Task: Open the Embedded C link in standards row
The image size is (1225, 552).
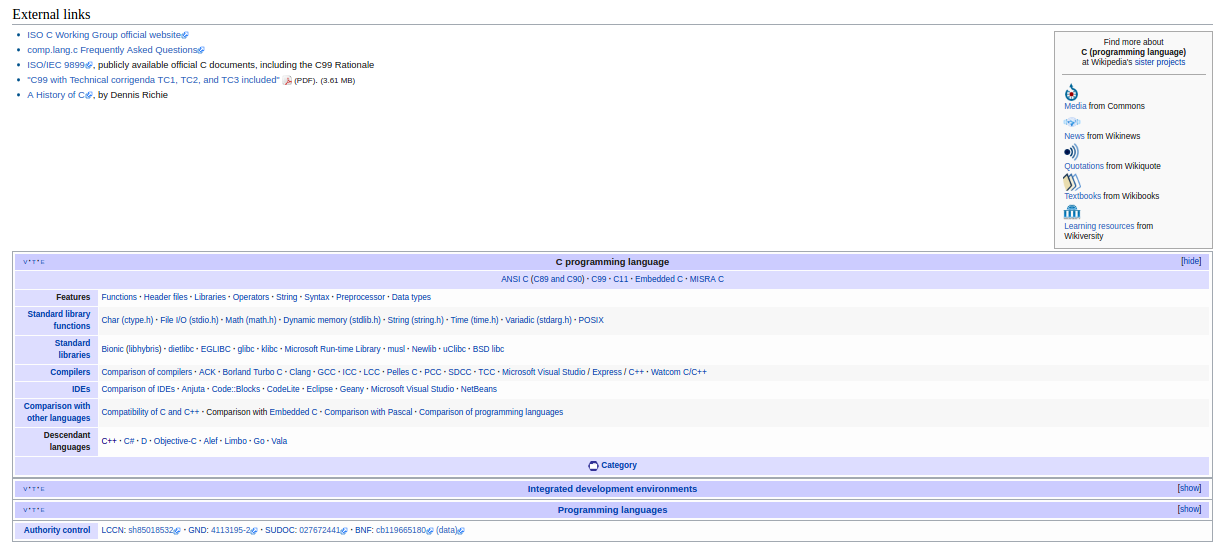Action: (659, 279)
